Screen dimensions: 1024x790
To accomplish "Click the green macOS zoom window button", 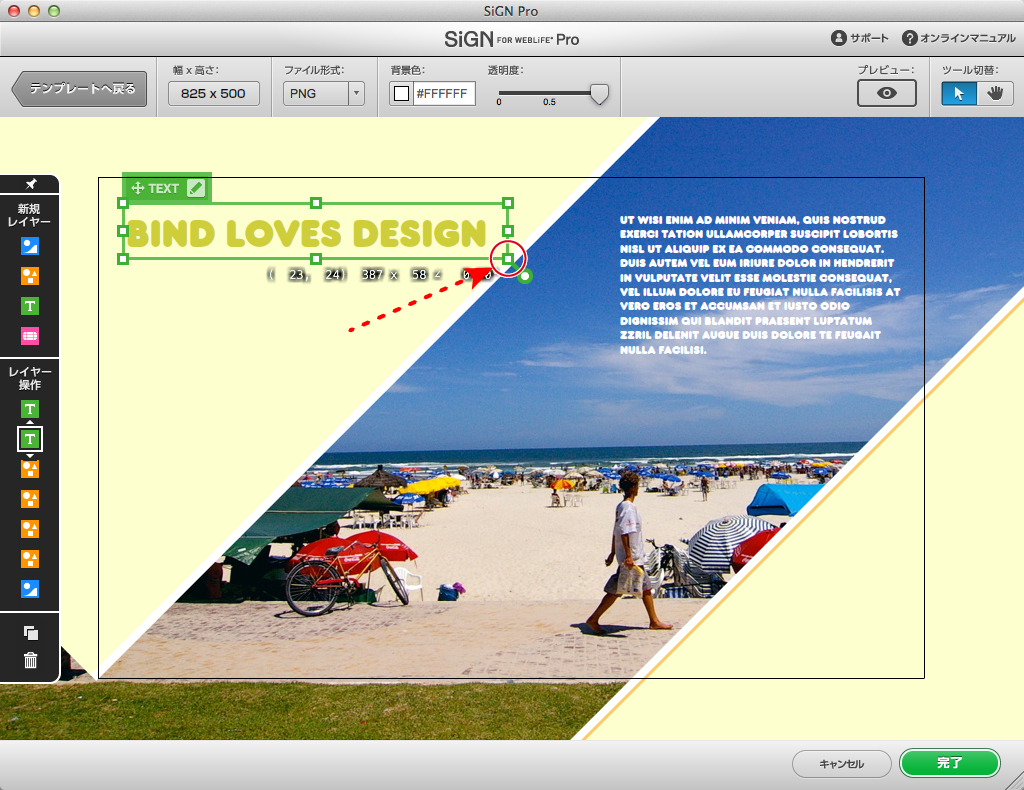I will (54, 11).
